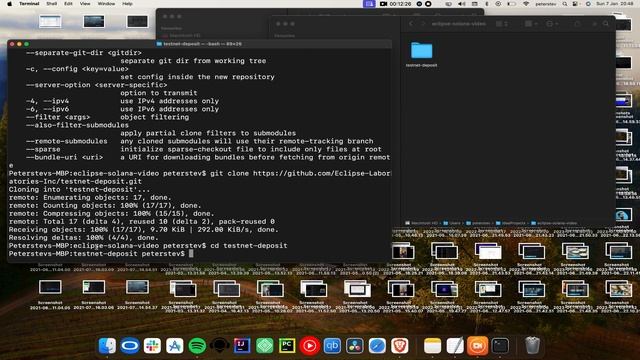Open the Terminal application menu
The height and width of the screenshot is (360, 640).
29,4
